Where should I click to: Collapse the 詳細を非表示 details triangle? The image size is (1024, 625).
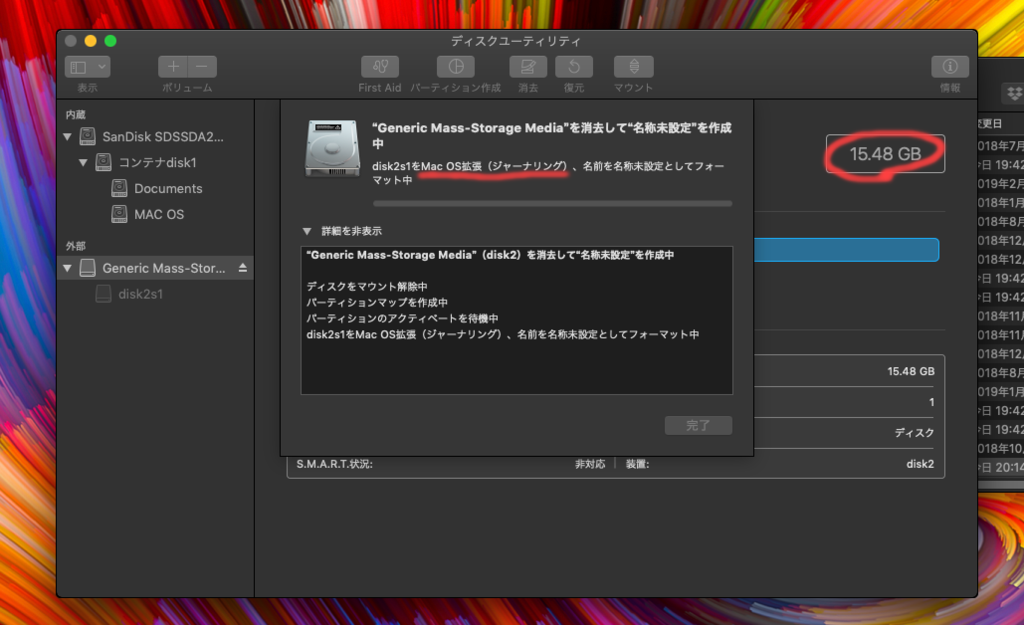point(307,231)
